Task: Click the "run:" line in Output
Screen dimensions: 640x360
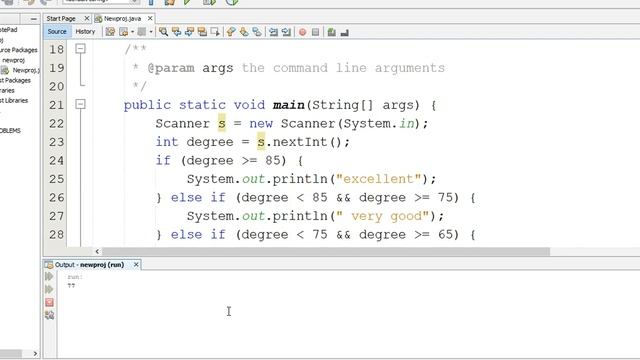Action: click(75, 277)
